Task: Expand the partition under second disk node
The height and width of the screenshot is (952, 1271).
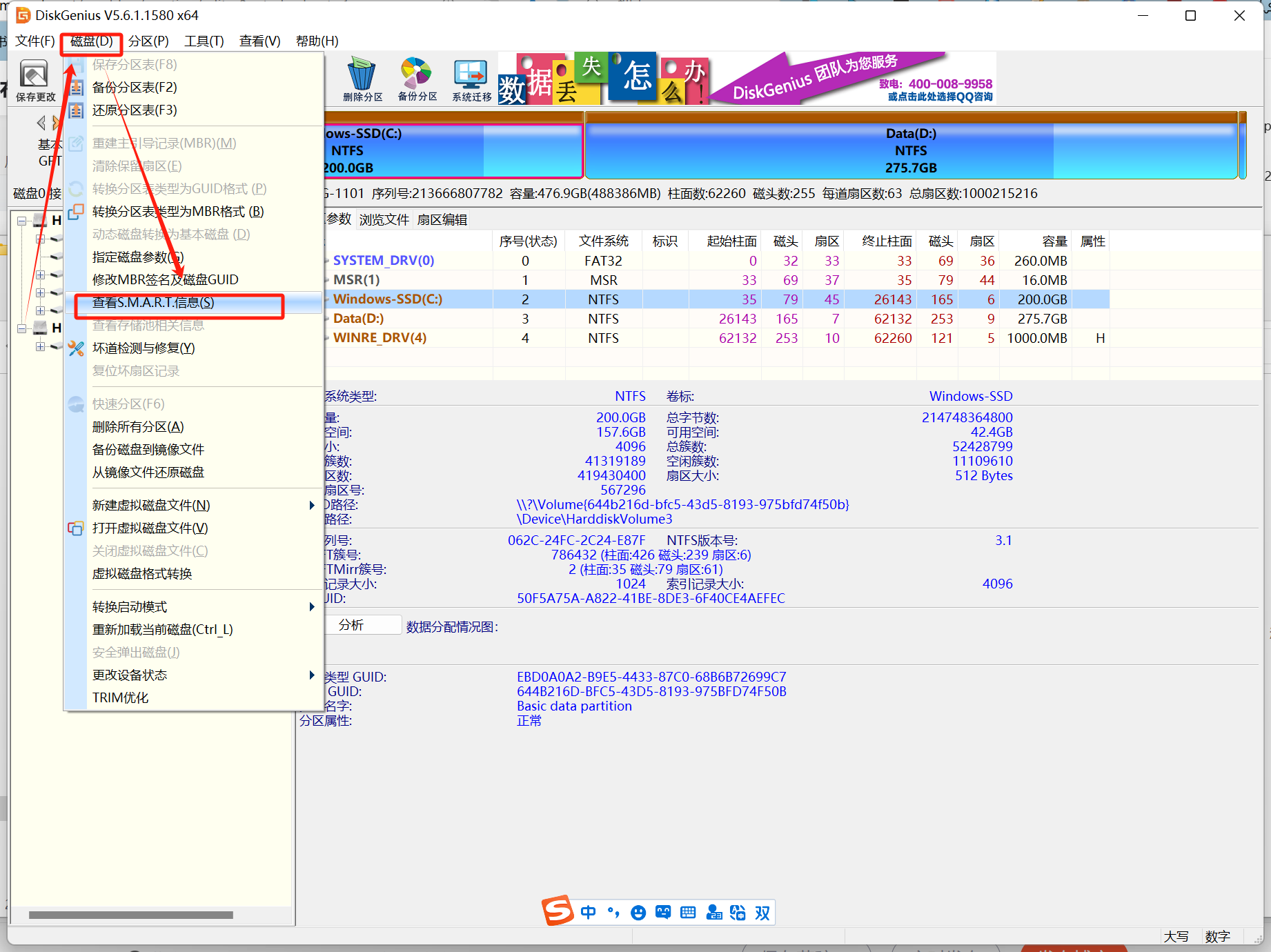Action: [x=40, y=346]
